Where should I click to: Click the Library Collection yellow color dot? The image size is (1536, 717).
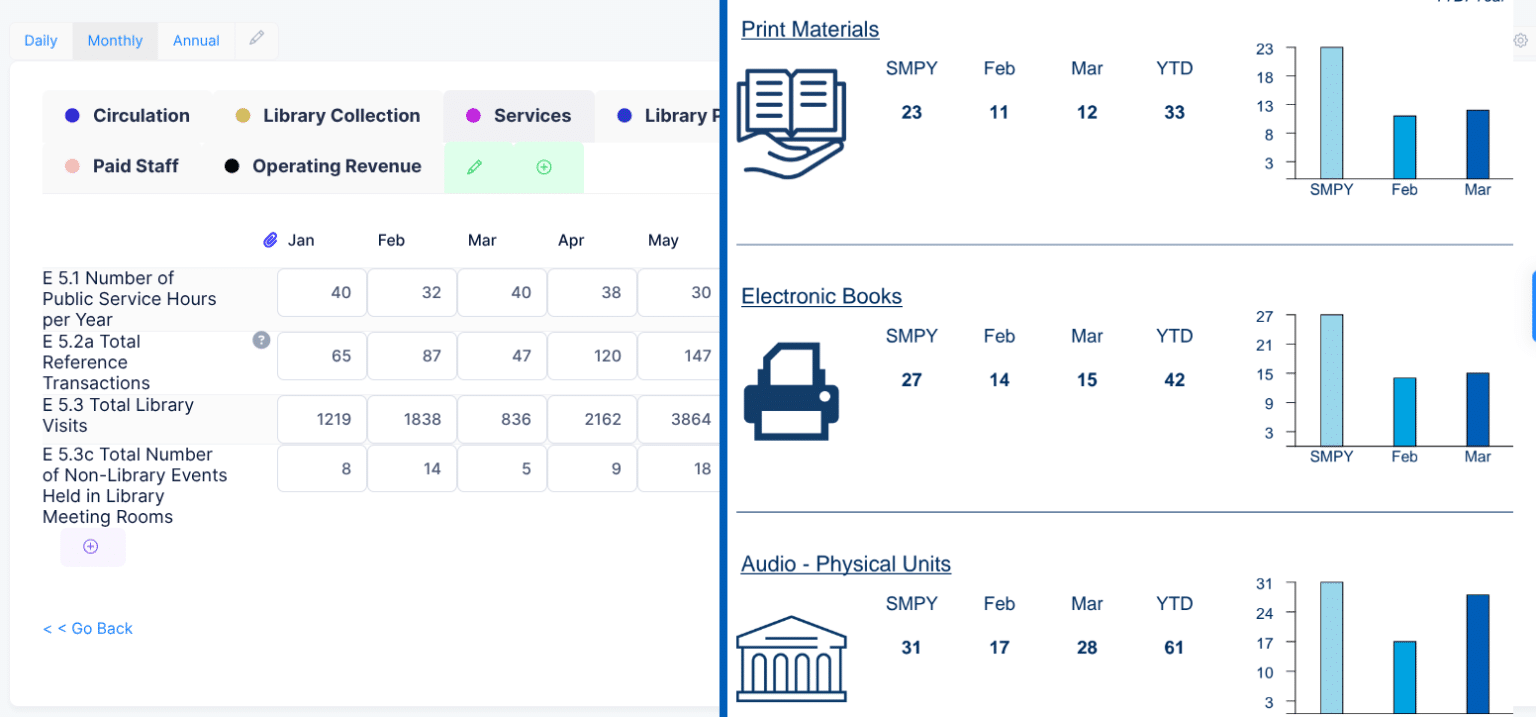point(243,116)
